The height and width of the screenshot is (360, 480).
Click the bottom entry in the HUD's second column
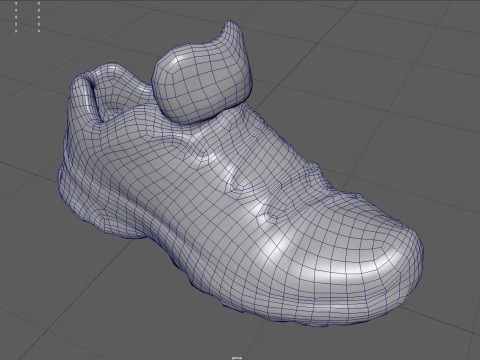(39, 31)
